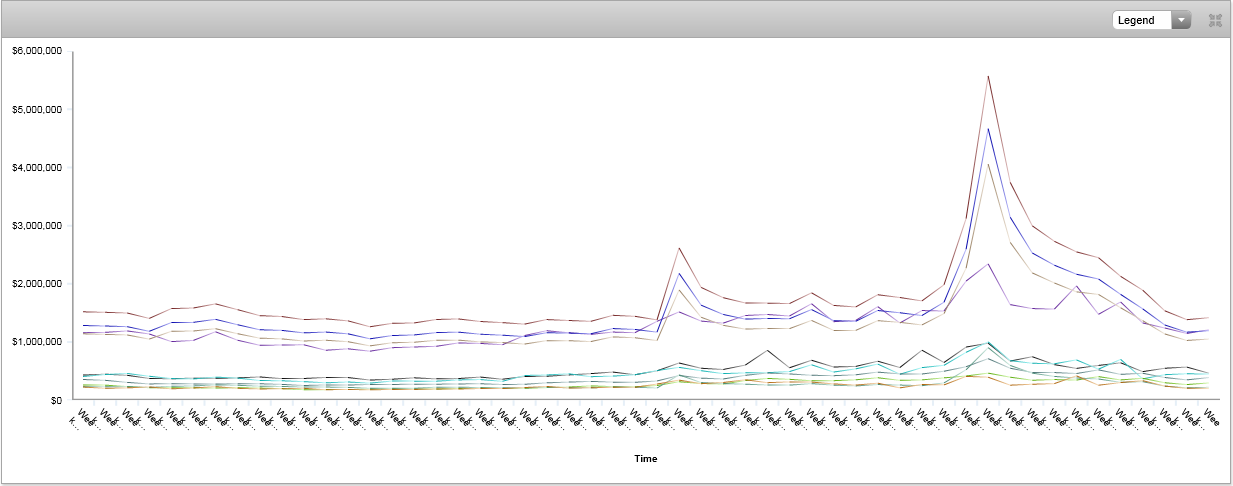Viewport: 1233px width, 486px height.
Task: Click the $0 y-axis label
Action: click(x=55, y=400)
